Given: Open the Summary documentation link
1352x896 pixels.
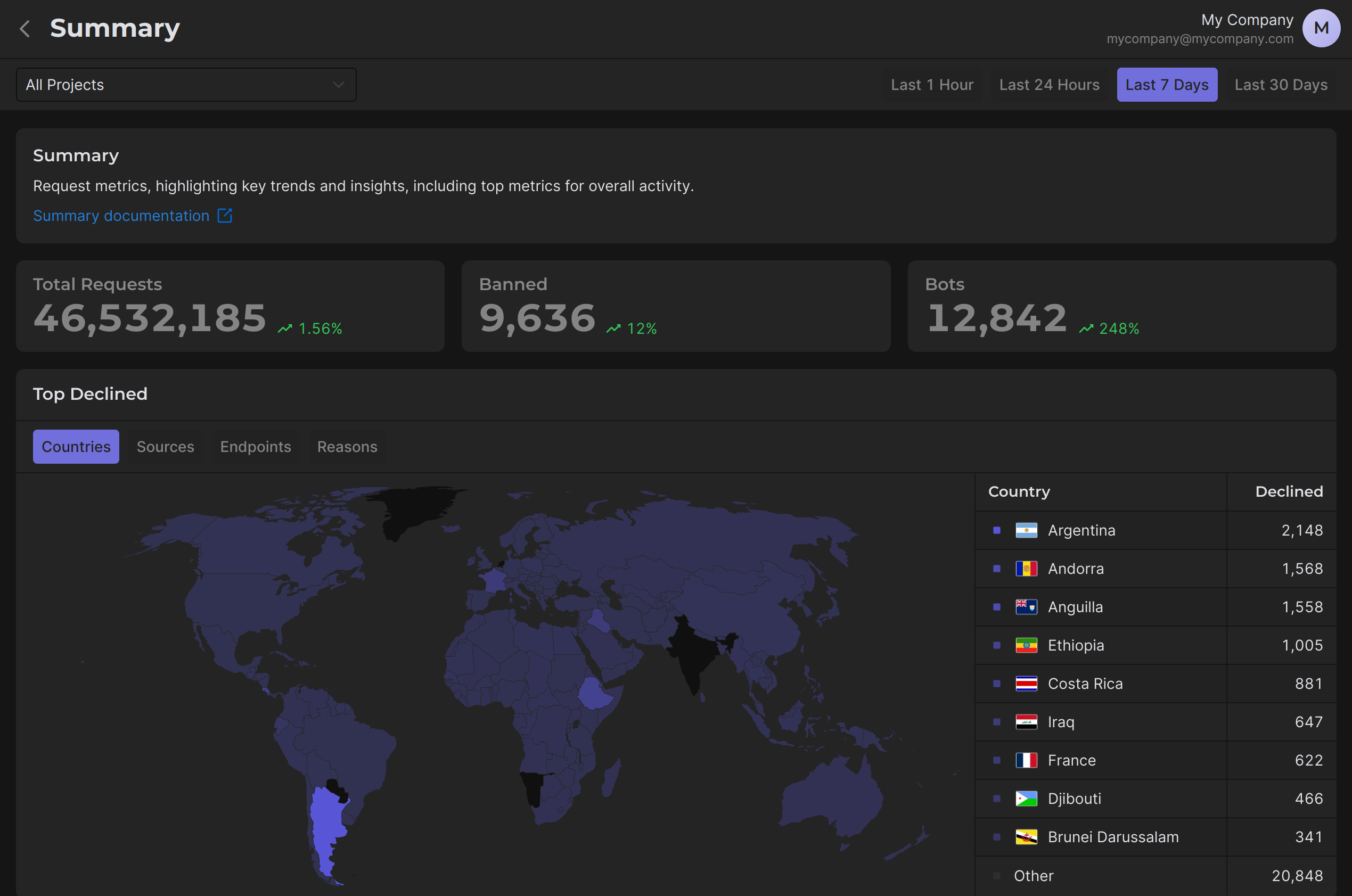Looking at the screenshot, I should 121,216.
